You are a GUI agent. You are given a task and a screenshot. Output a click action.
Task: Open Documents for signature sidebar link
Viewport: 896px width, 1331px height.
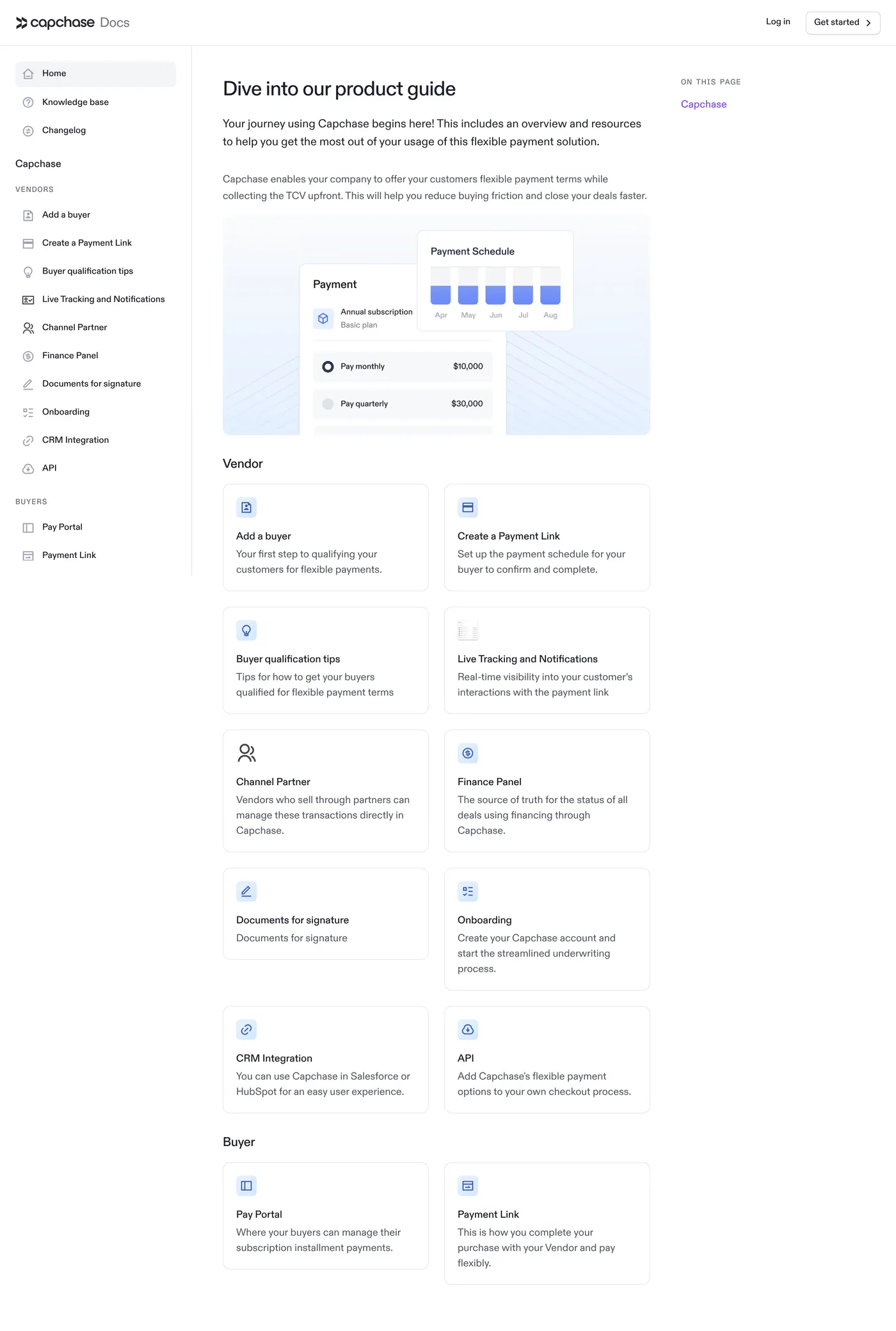tap(95, 384)
